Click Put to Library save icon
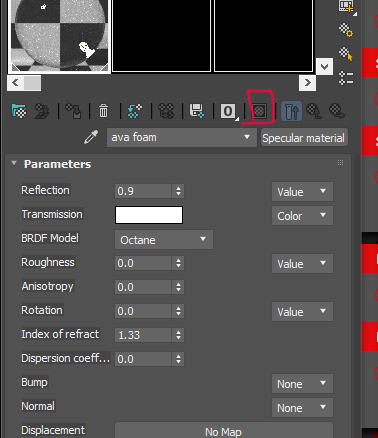Viewport: 378px width, 438px height. (197, 111)
